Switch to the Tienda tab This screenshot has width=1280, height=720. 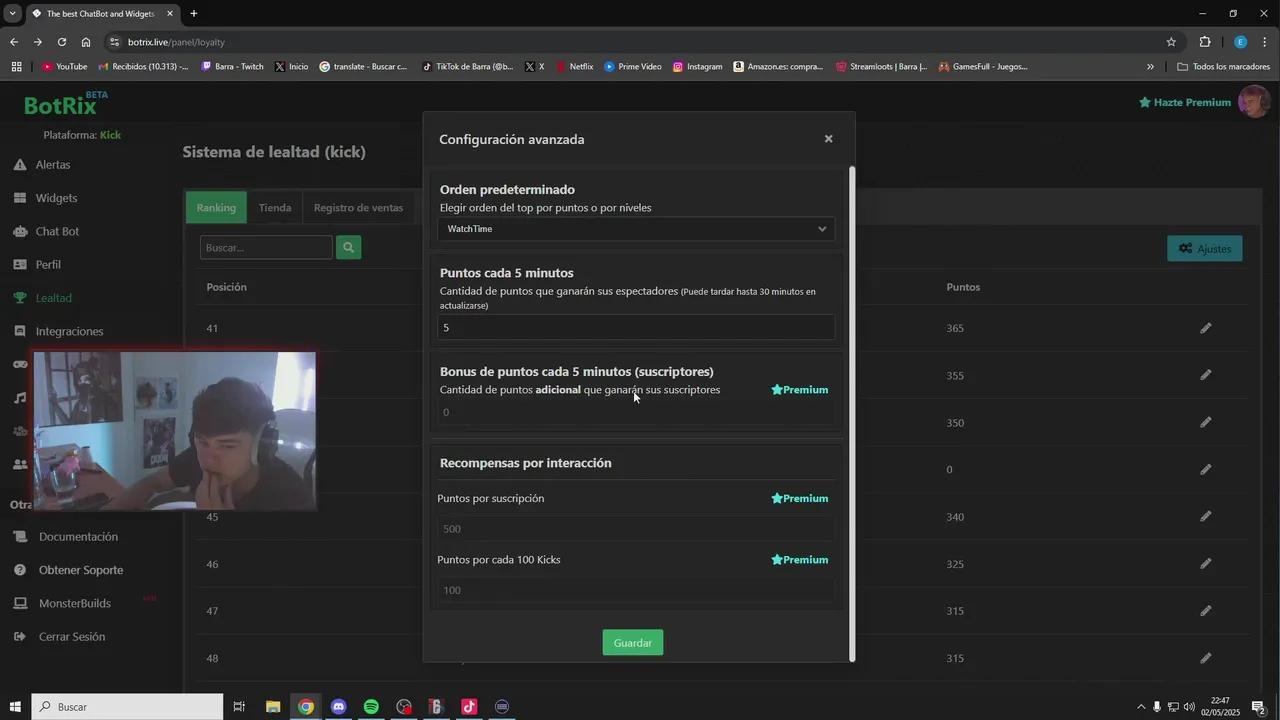[x=275, y=208]
